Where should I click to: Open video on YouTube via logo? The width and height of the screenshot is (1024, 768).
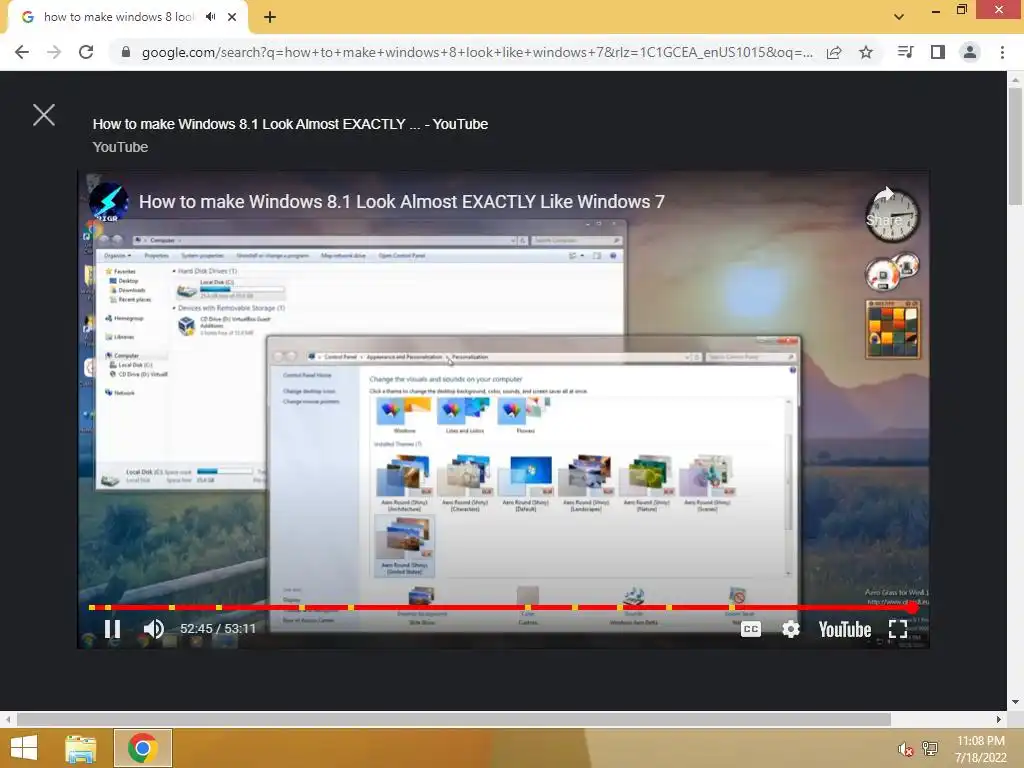click(844, 630)
